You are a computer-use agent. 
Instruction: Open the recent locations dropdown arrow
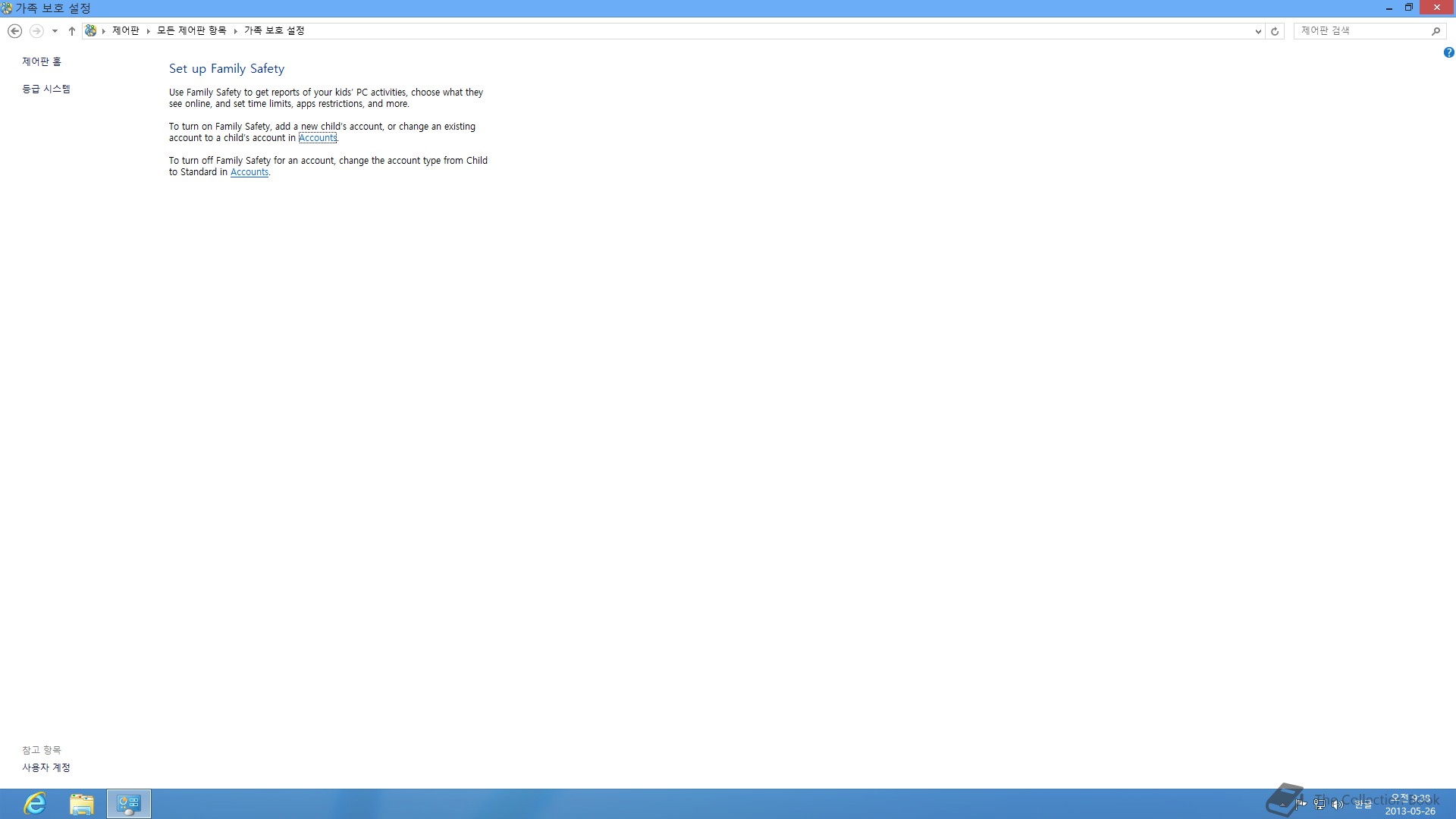click(x=55, y=31)
